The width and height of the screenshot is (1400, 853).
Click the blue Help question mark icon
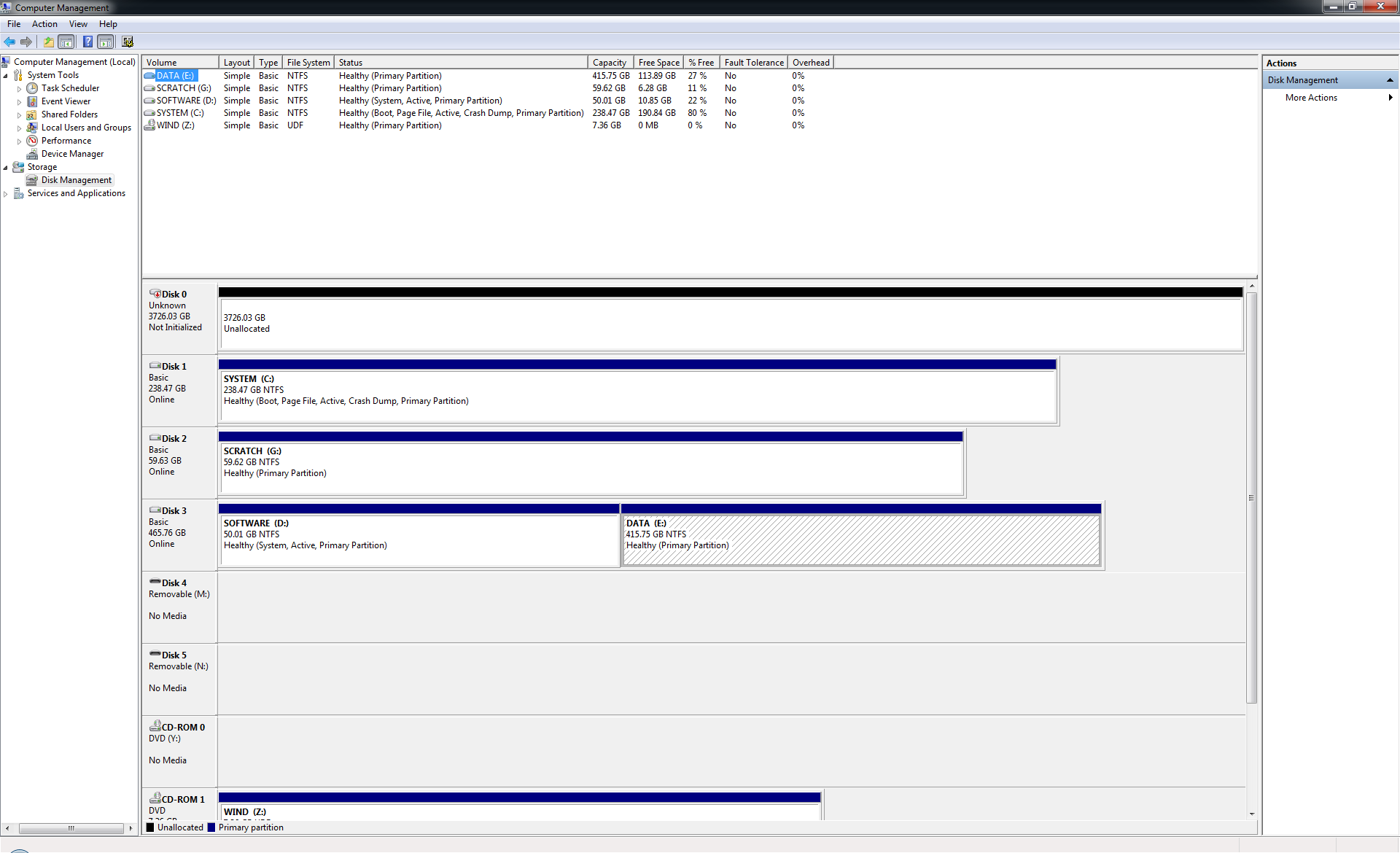tap(87, 42)
